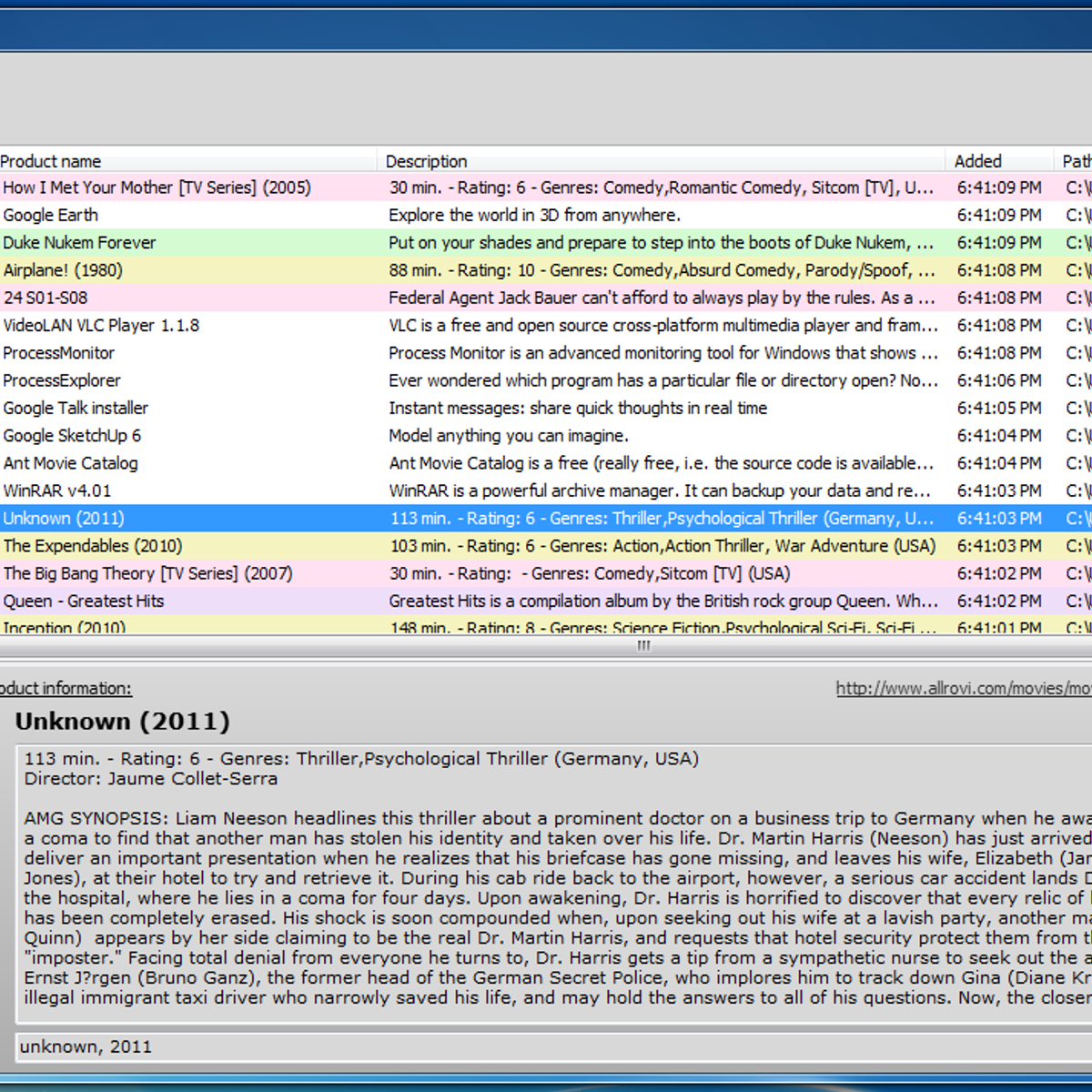Sort list by Description column header

tap(662, 161)
